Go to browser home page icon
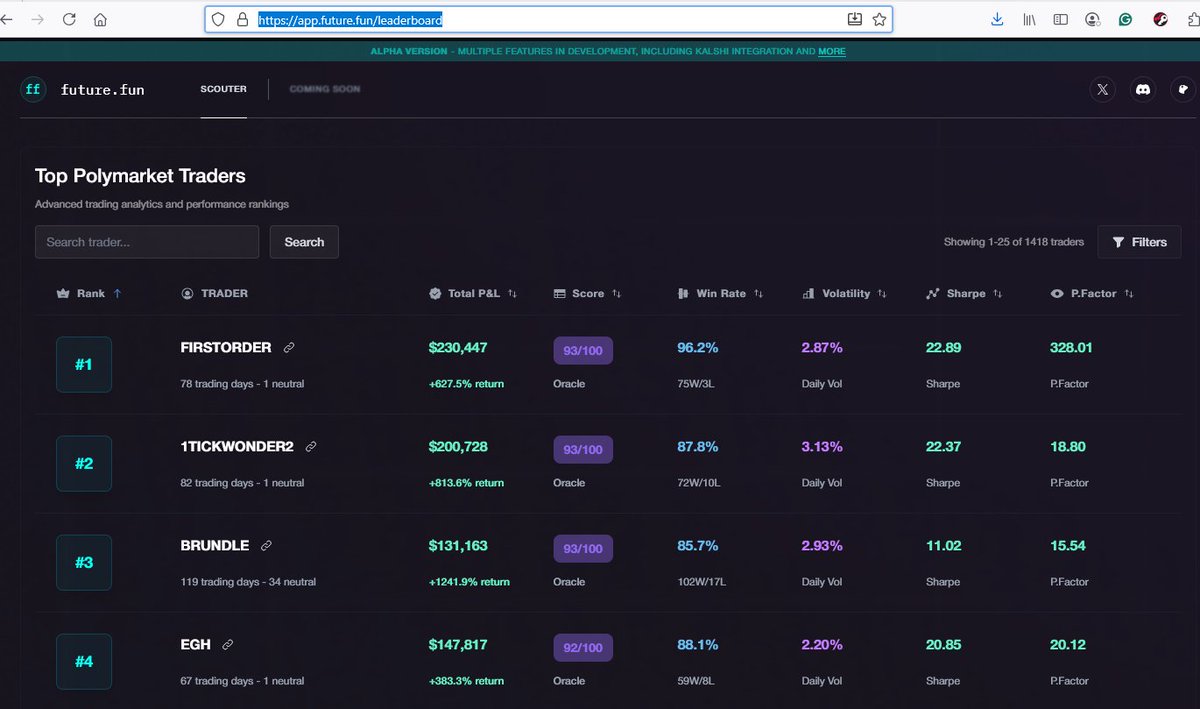The width and height of the screenshot is (1200, 709). click(100, 19)
